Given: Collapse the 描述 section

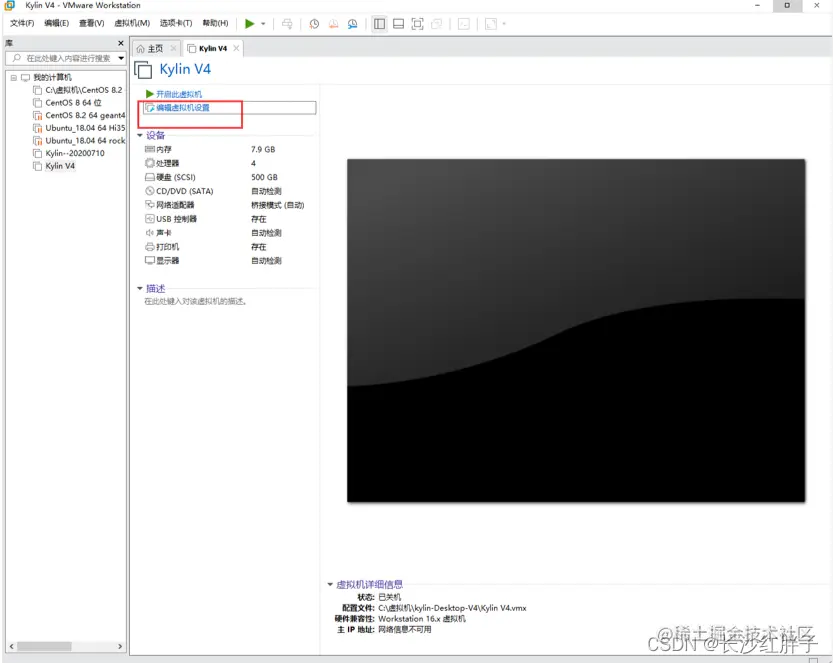Looking at the screenshot, I should click(x=140, y=288).
